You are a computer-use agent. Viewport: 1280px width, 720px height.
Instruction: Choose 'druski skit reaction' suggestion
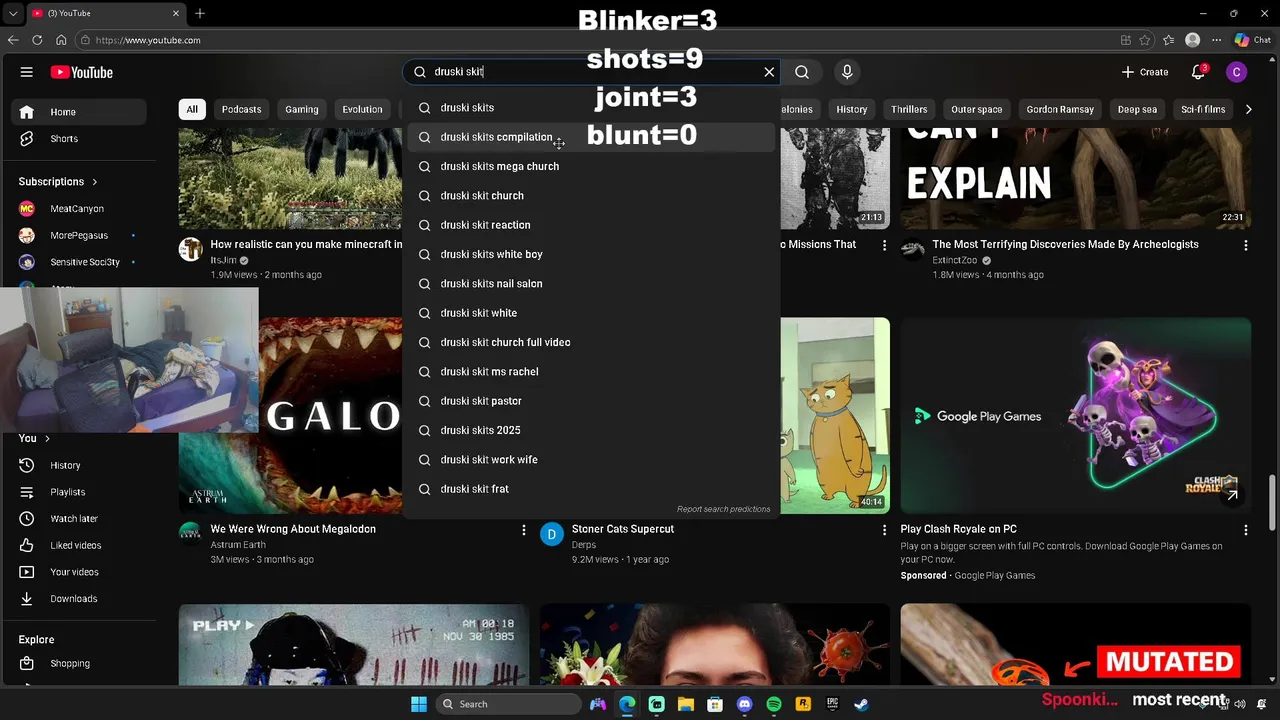point(591,225)
